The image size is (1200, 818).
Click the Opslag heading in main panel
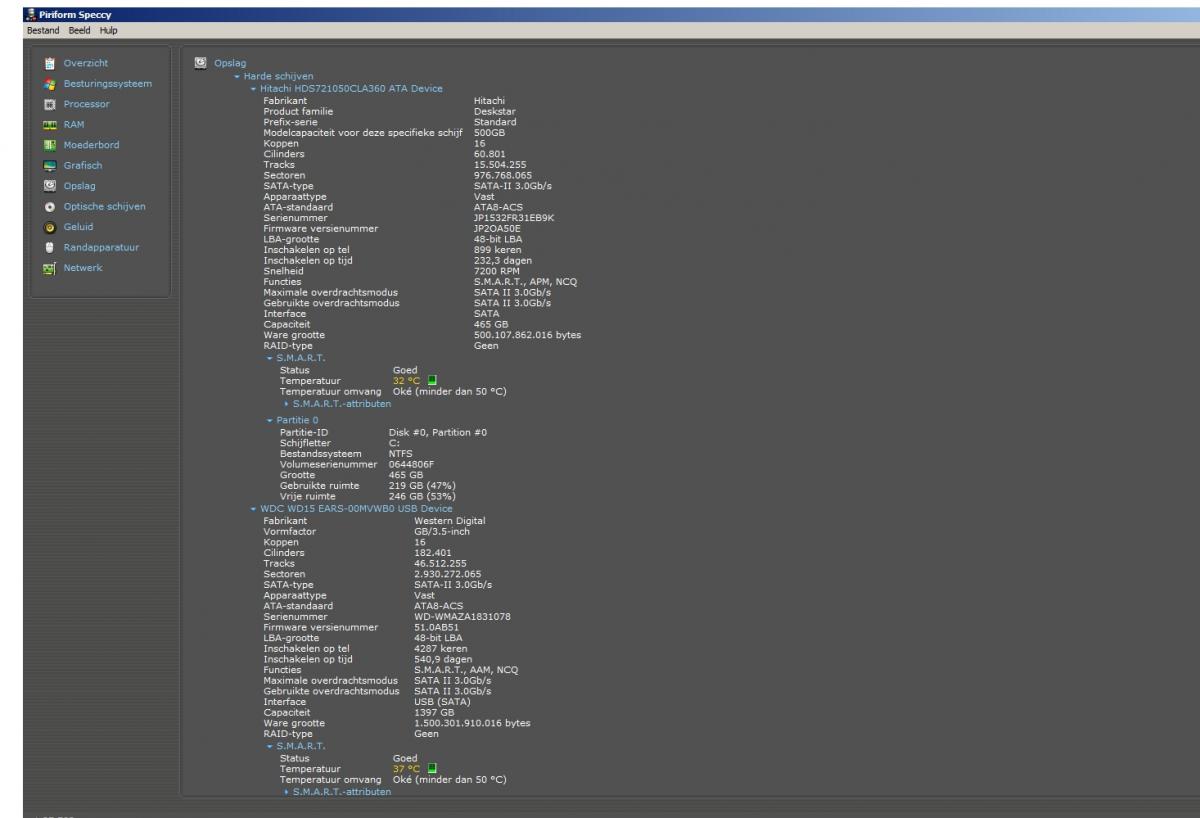tap(230, 64)
